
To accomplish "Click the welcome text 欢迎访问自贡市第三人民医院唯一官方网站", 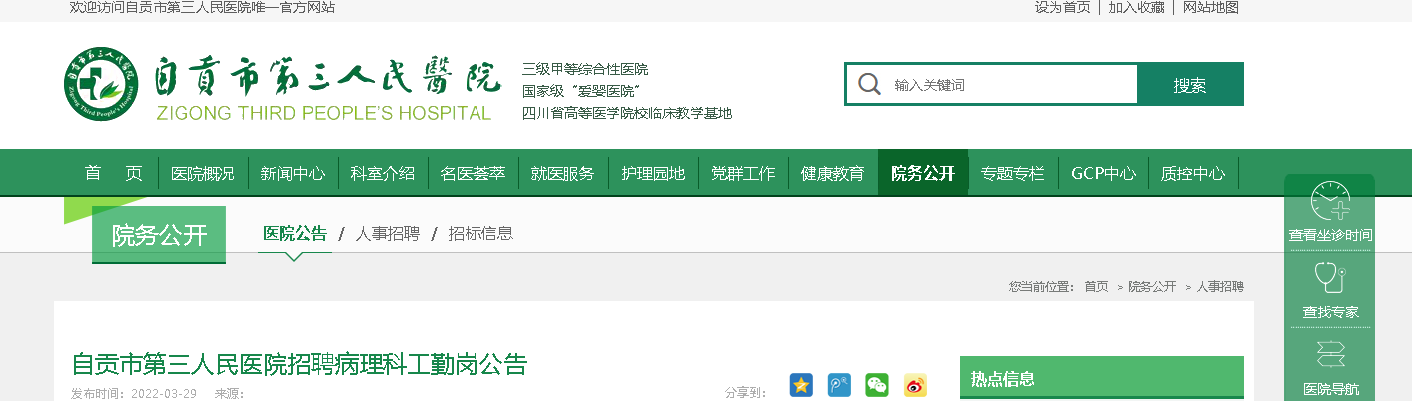I will tap(202, 7).
